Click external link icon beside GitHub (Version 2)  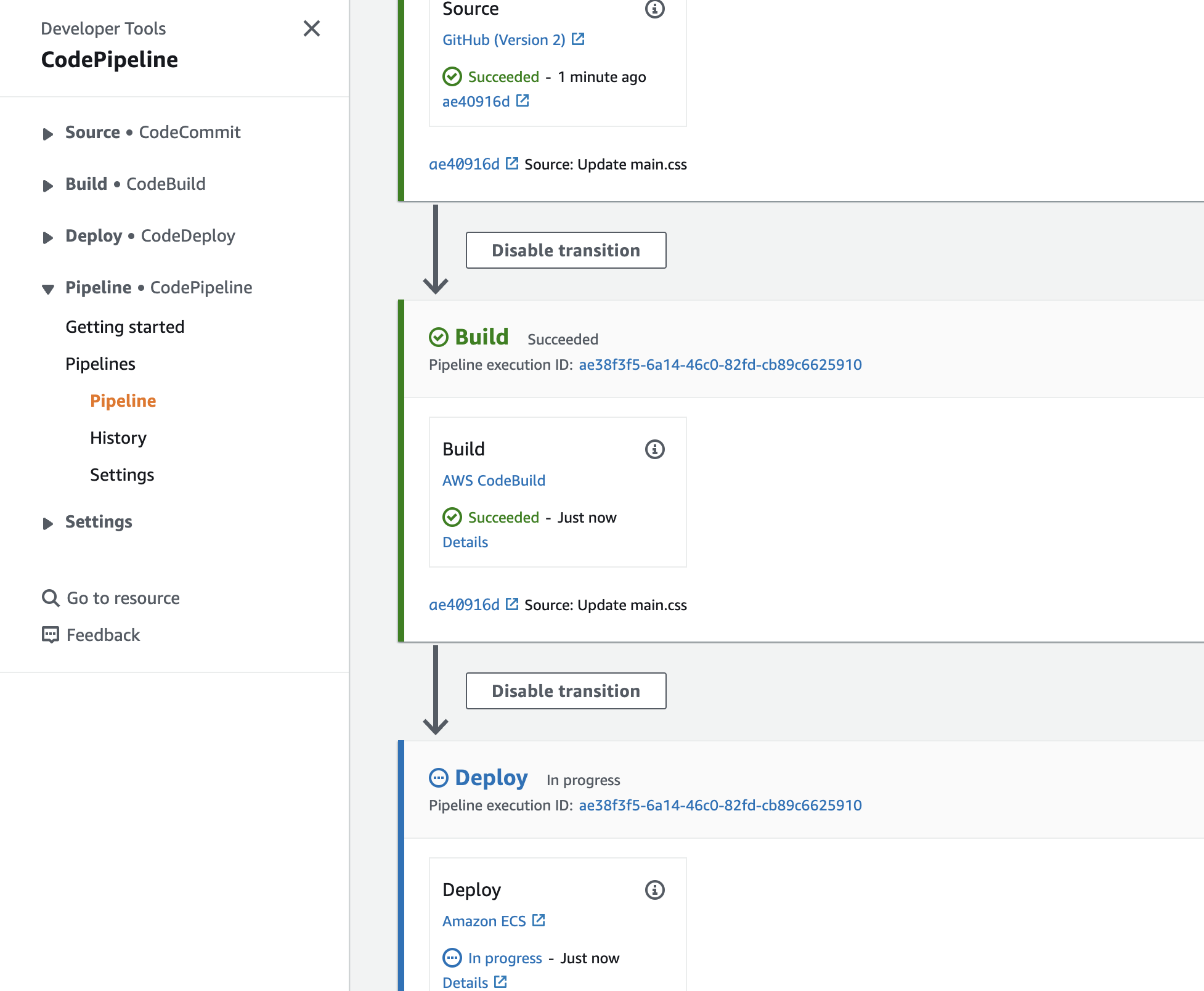pyautogui.click(x=578, y=39)
